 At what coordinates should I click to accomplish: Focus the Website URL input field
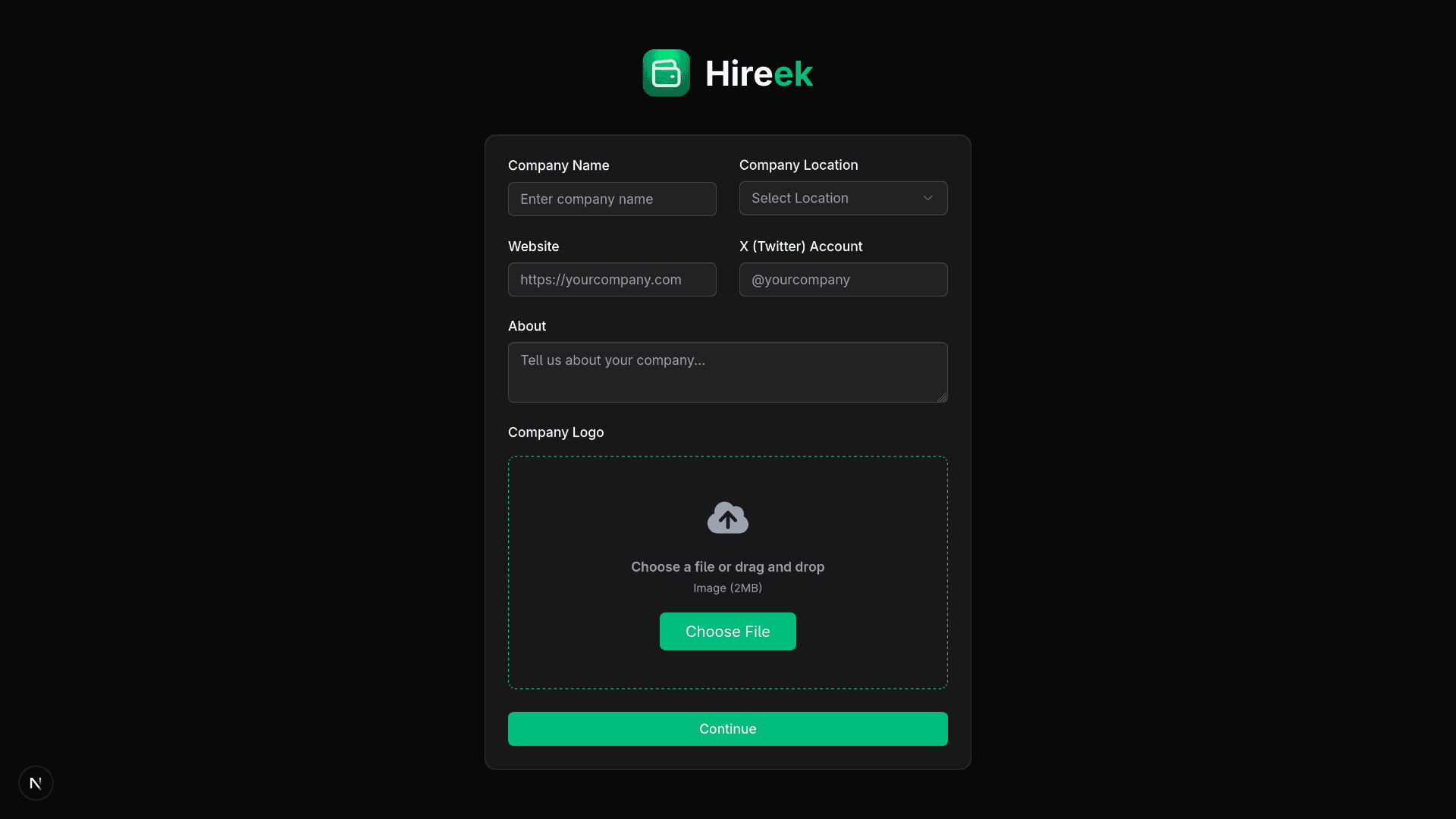tap(612, 279)
